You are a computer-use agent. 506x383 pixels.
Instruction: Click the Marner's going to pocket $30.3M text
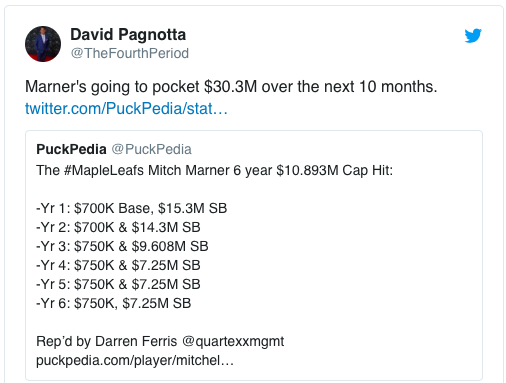(x=141, y=87)
